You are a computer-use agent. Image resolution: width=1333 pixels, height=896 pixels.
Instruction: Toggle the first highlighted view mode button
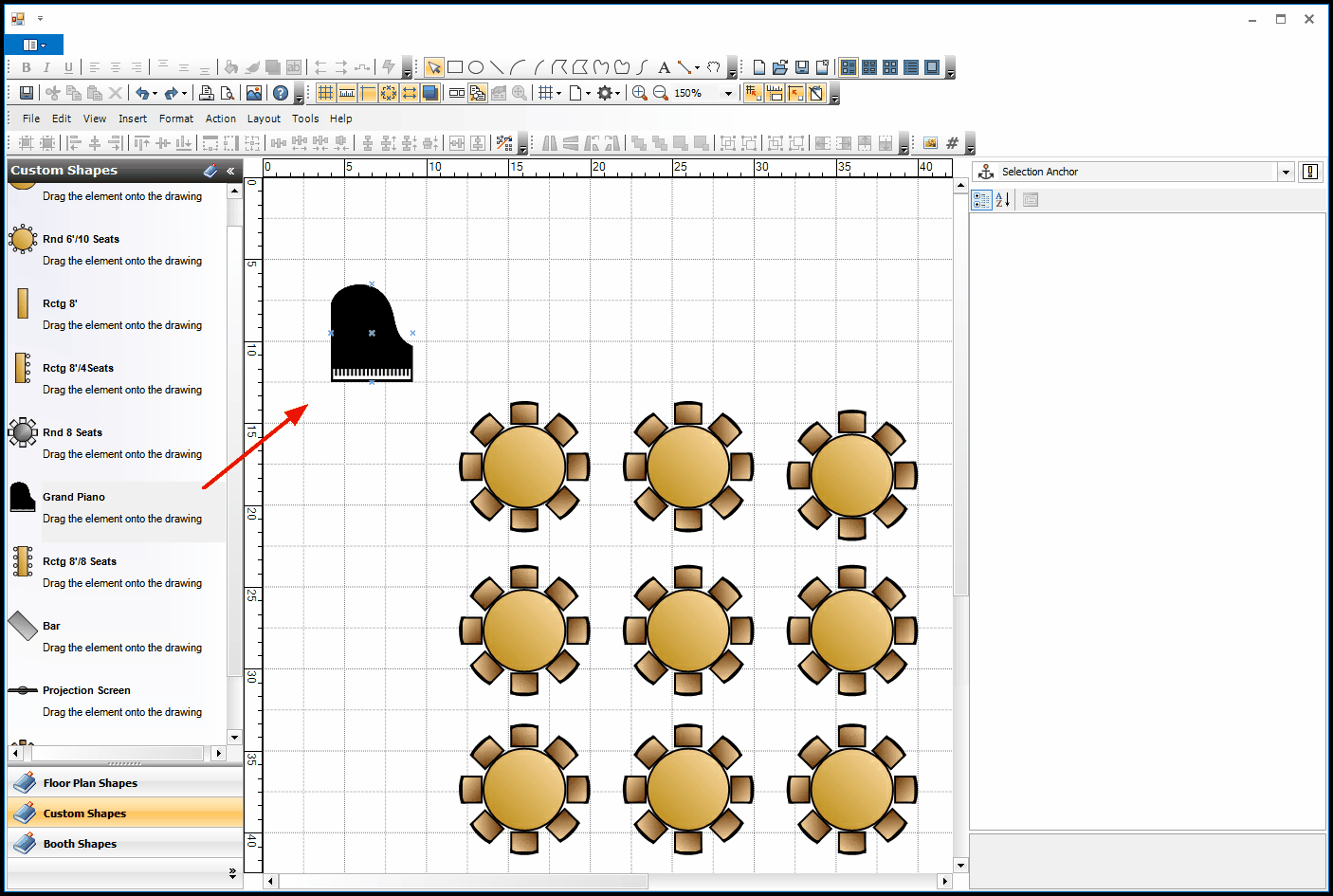849,67
